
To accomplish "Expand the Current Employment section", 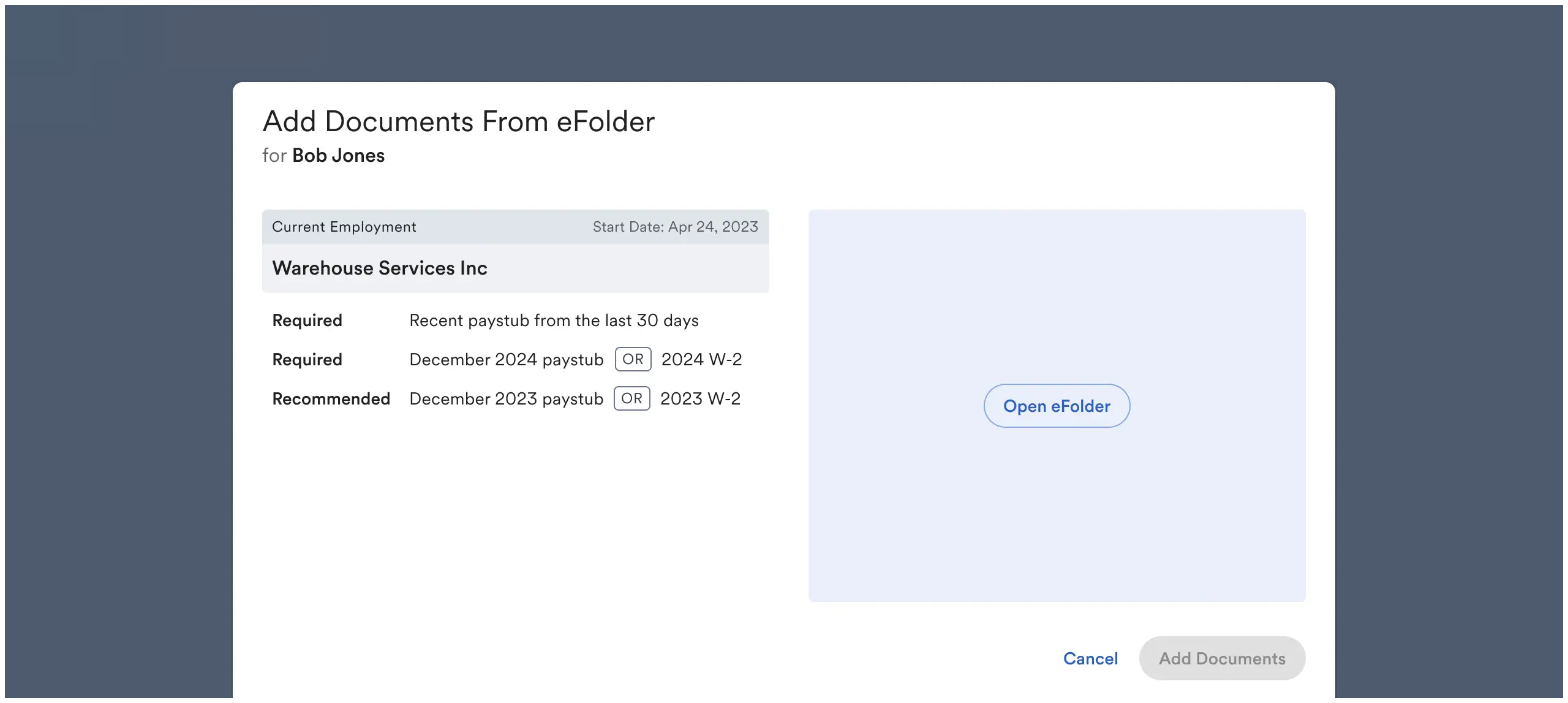I will coord(515,227).
